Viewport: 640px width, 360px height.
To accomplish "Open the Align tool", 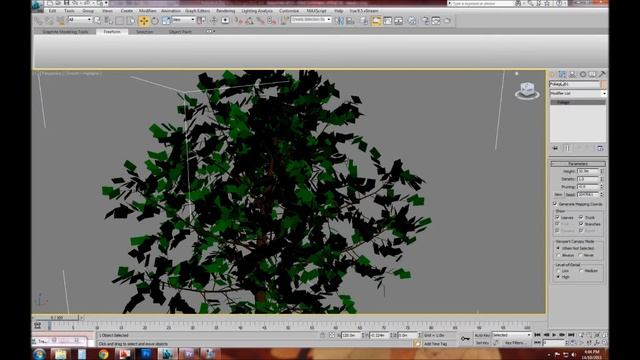I will click(x=351, y=20).
